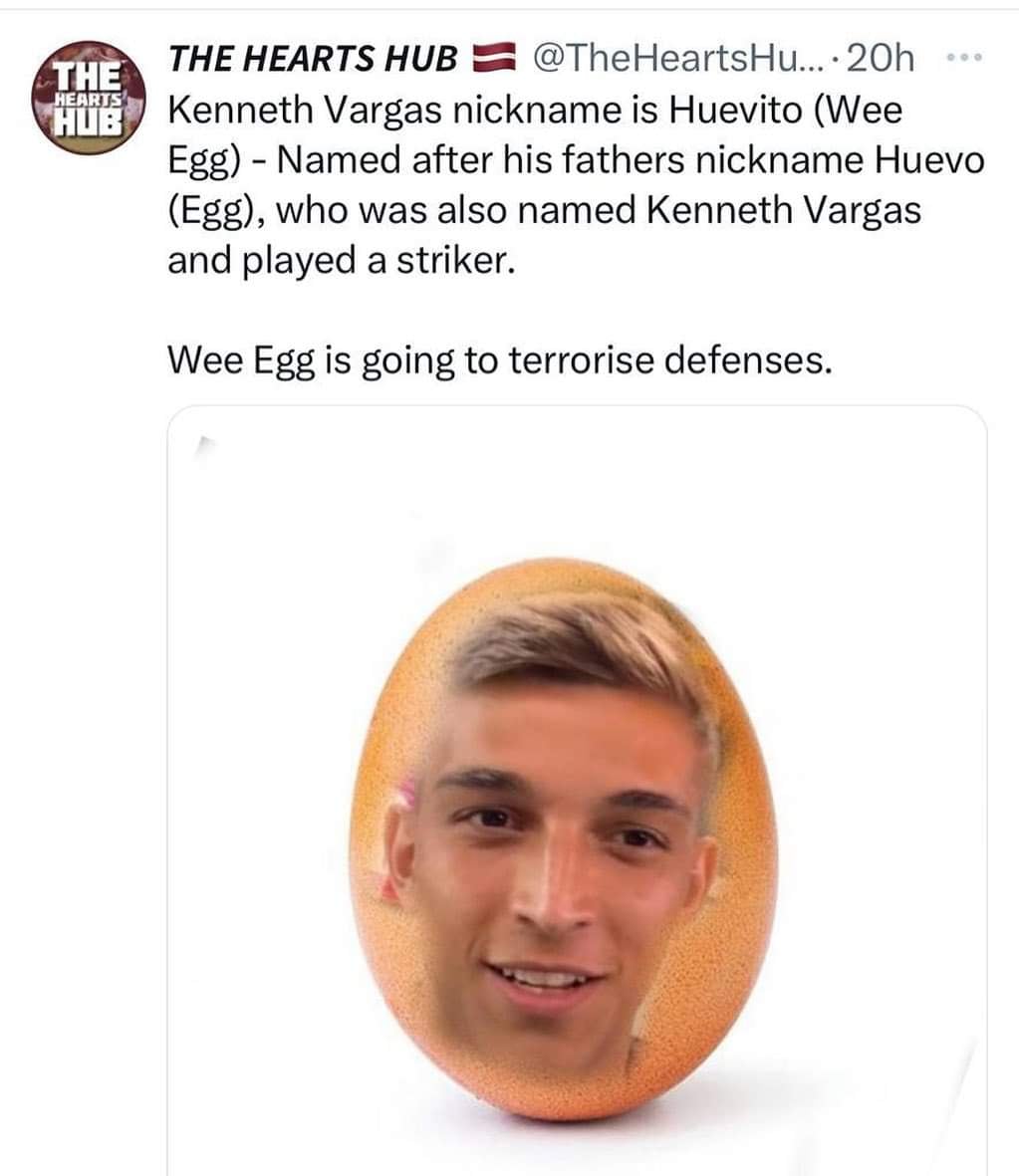Image resolution: width=1019 pixels, height=1176 pixels.
Task: Click the THE HEARTS HUB display name
Action: point(313,59)
